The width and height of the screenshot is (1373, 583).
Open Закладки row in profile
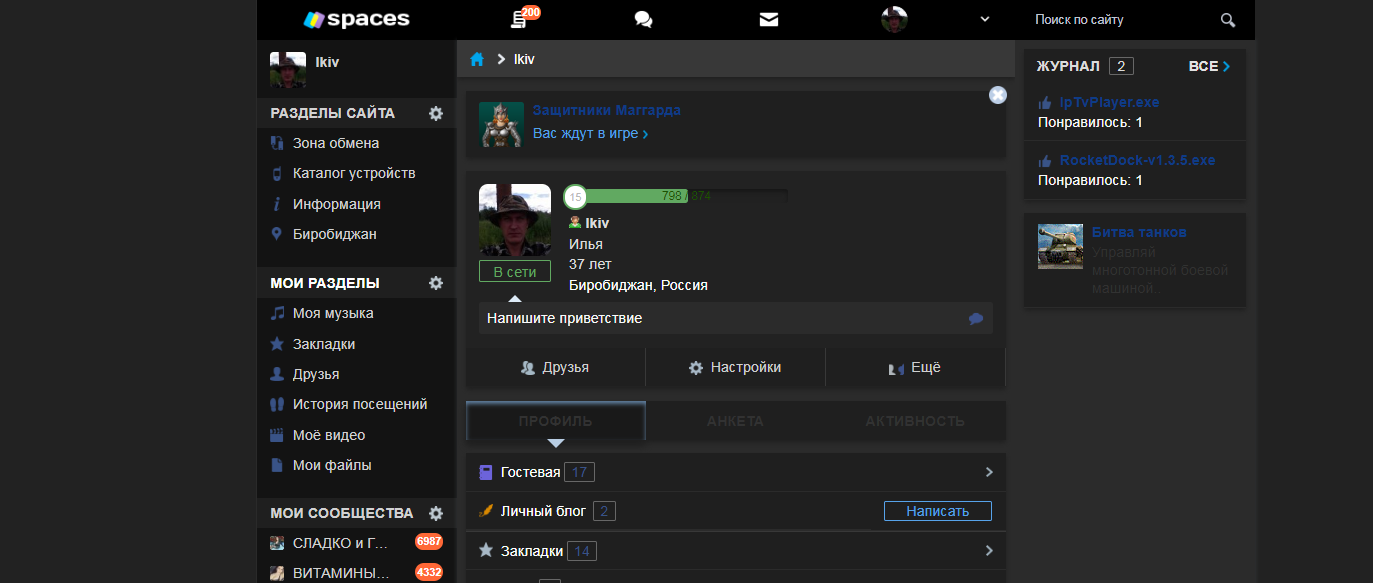point(736,550)
